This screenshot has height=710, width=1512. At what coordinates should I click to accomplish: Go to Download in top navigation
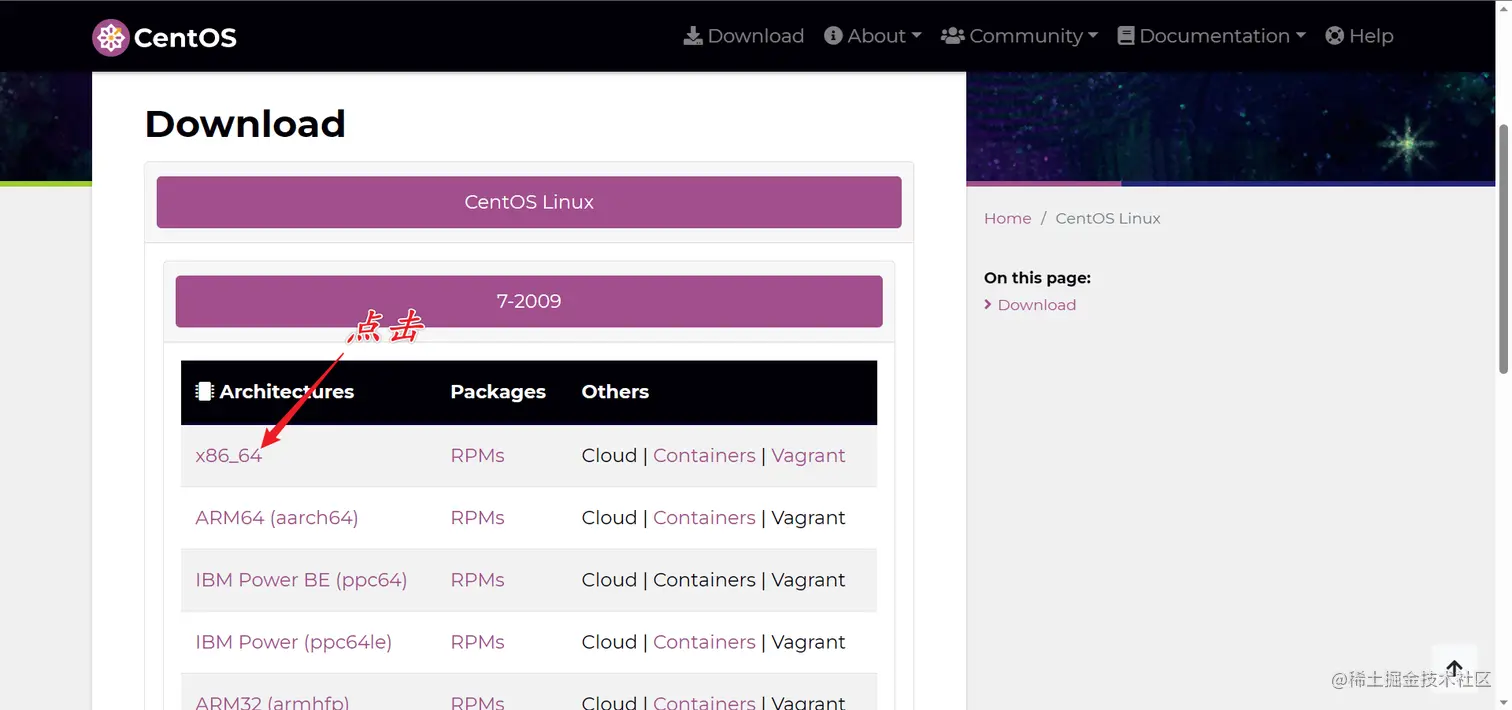[744, 36]
